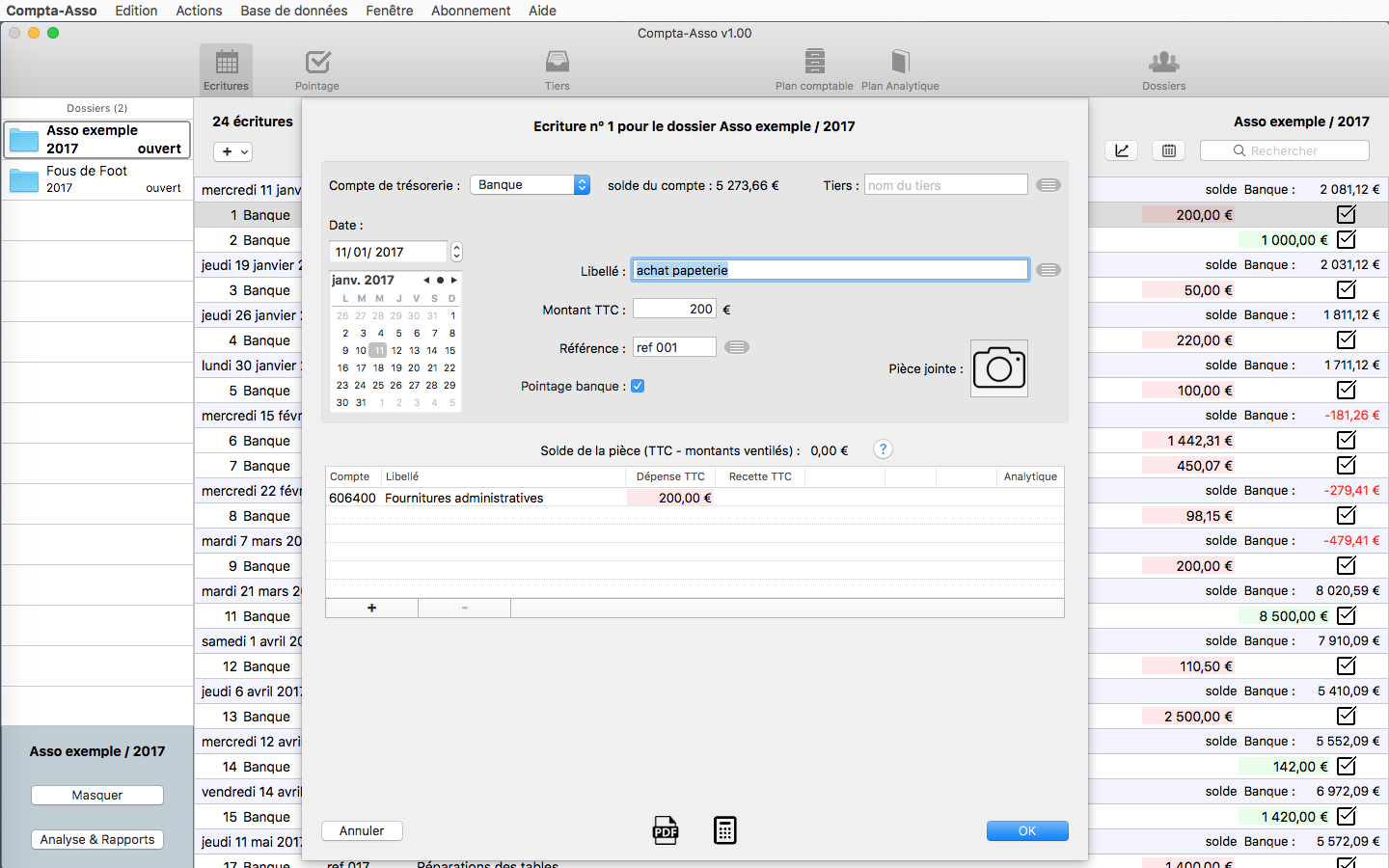Screen dimensions: 1389x868
Task: Click the list icon beside Tiers field
Action: point(1049,185)
